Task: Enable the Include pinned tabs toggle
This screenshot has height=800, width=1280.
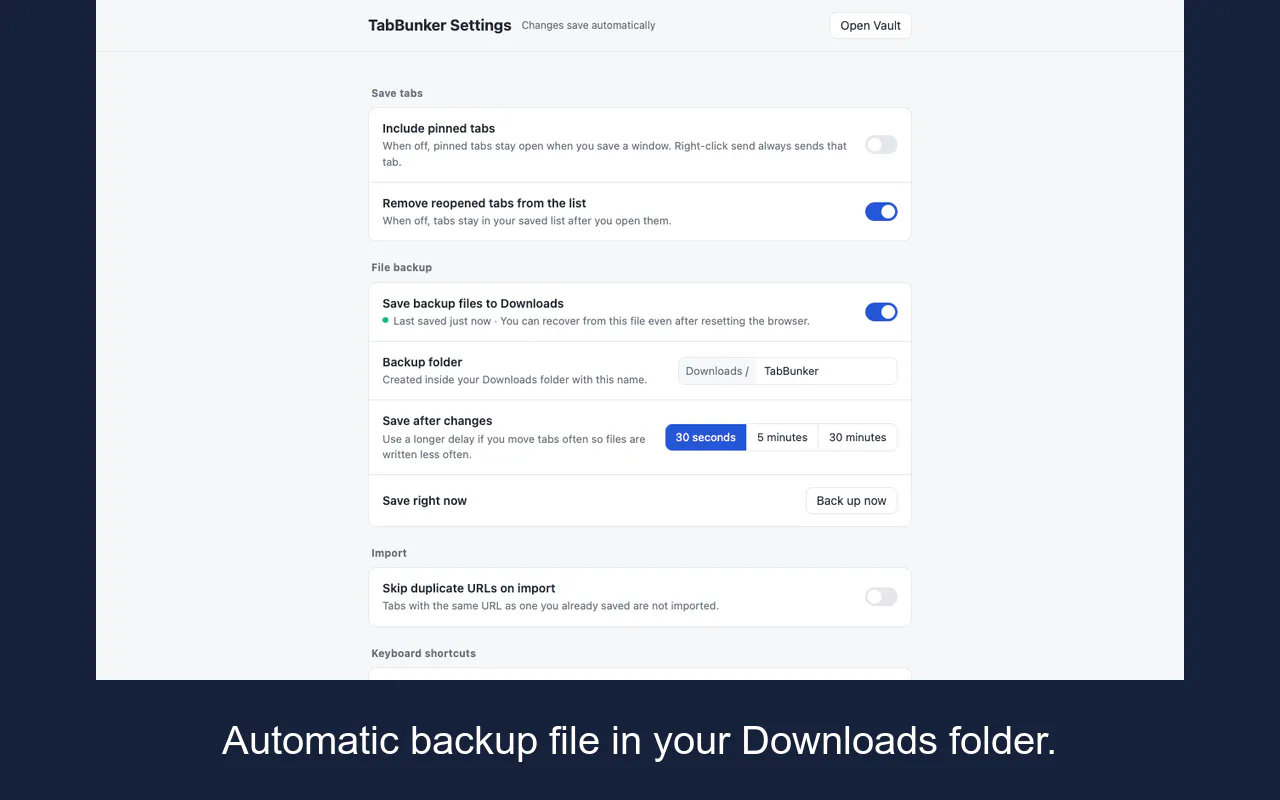Action: [x=881, y=145]
